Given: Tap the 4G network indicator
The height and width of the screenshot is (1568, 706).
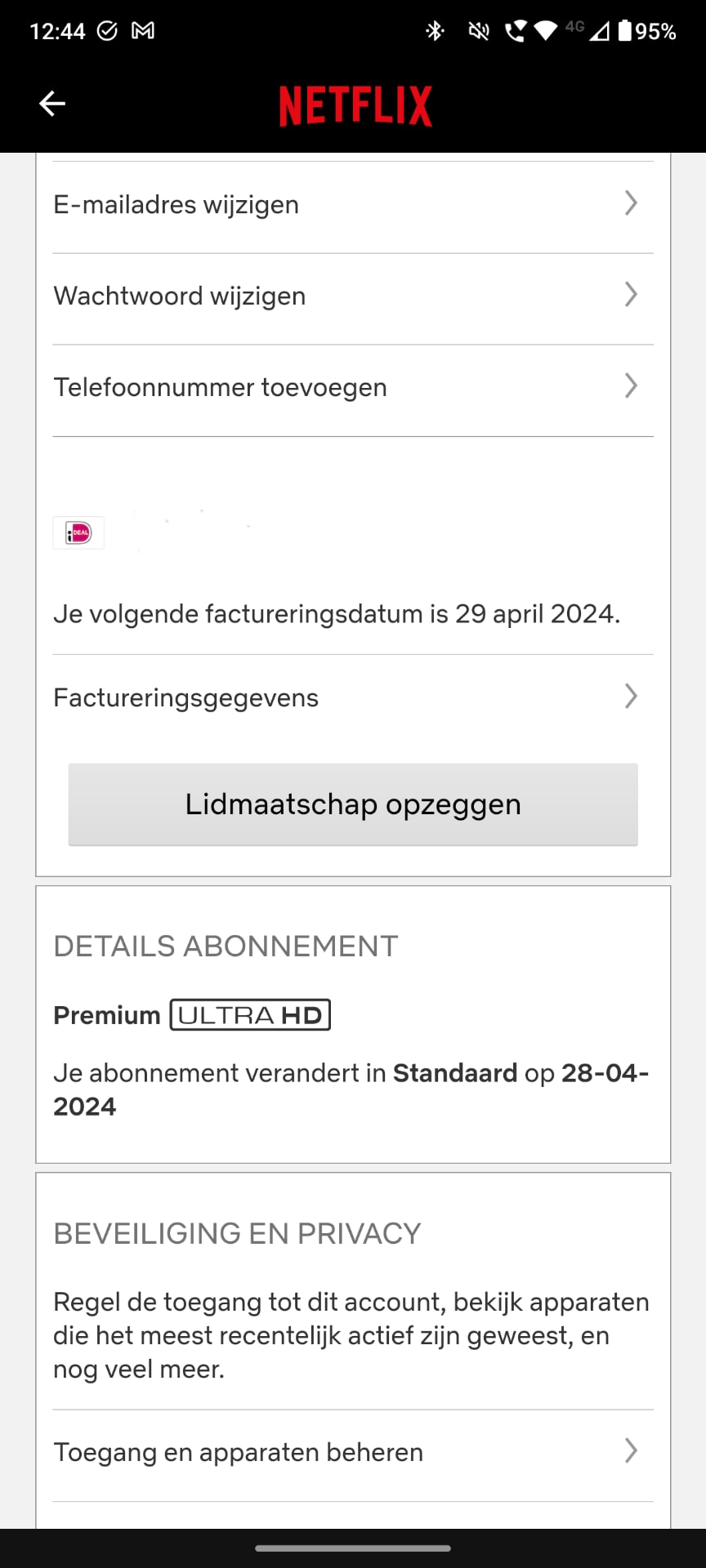Looking at the screenshot, I should click(574, 25).
